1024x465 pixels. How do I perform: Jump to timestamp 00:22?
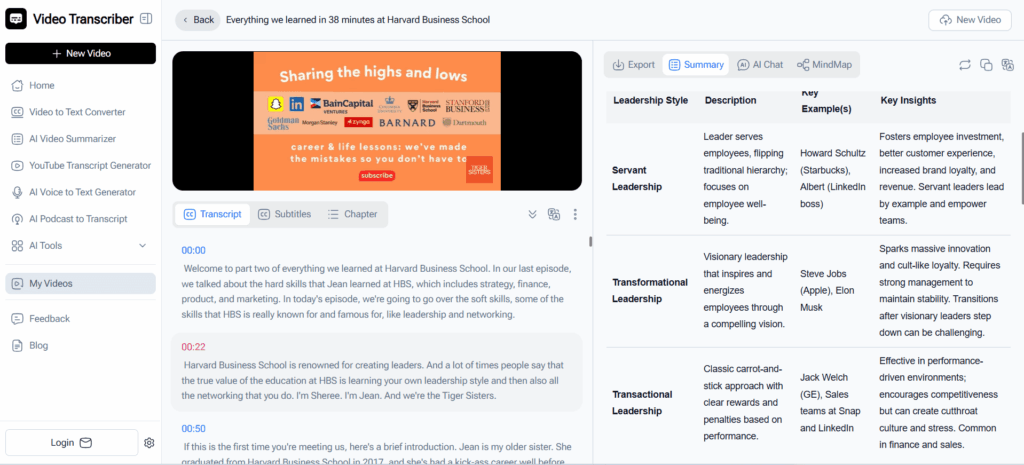click(193, 347)
